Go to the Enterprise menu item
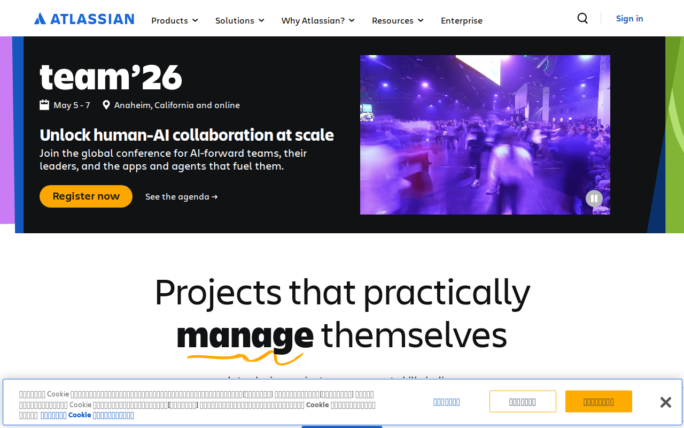Screen dimensions: 684x428 pyautogui.click(x=461, y=20)
